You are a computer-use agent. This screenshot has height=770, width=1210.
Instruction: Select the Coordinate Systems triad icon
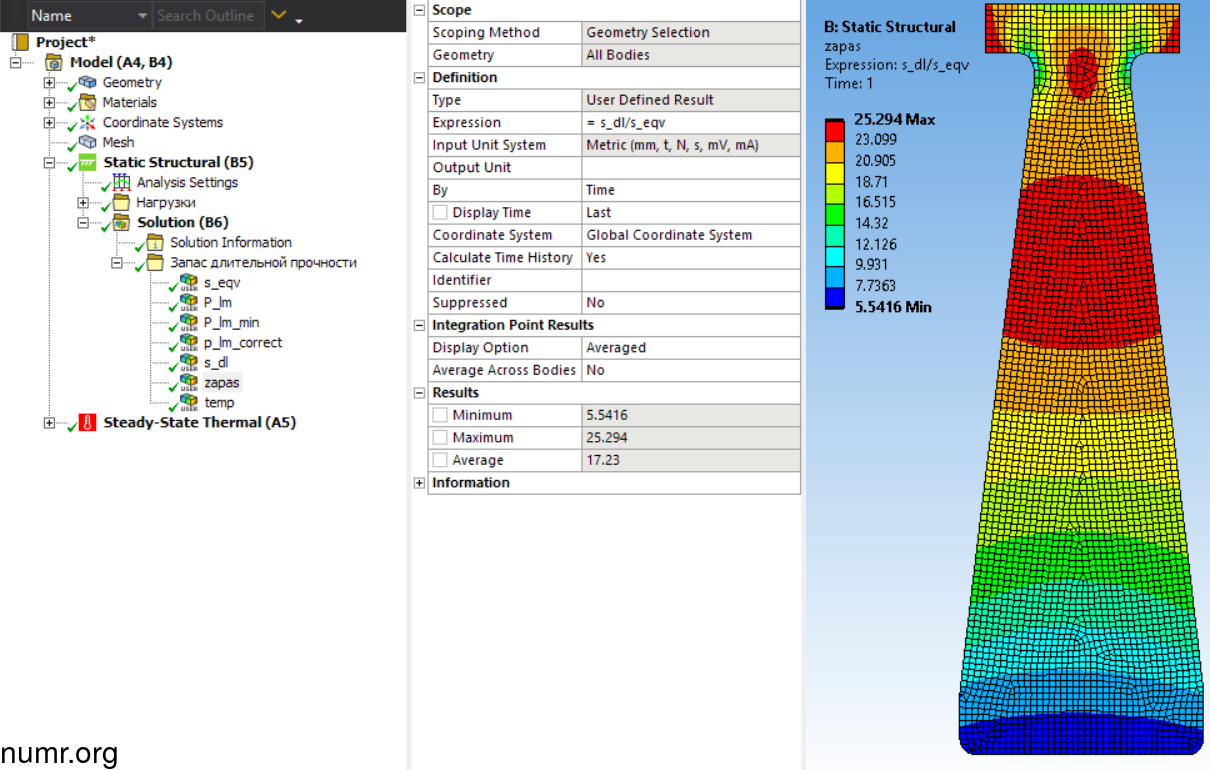[x=88, y=123]
